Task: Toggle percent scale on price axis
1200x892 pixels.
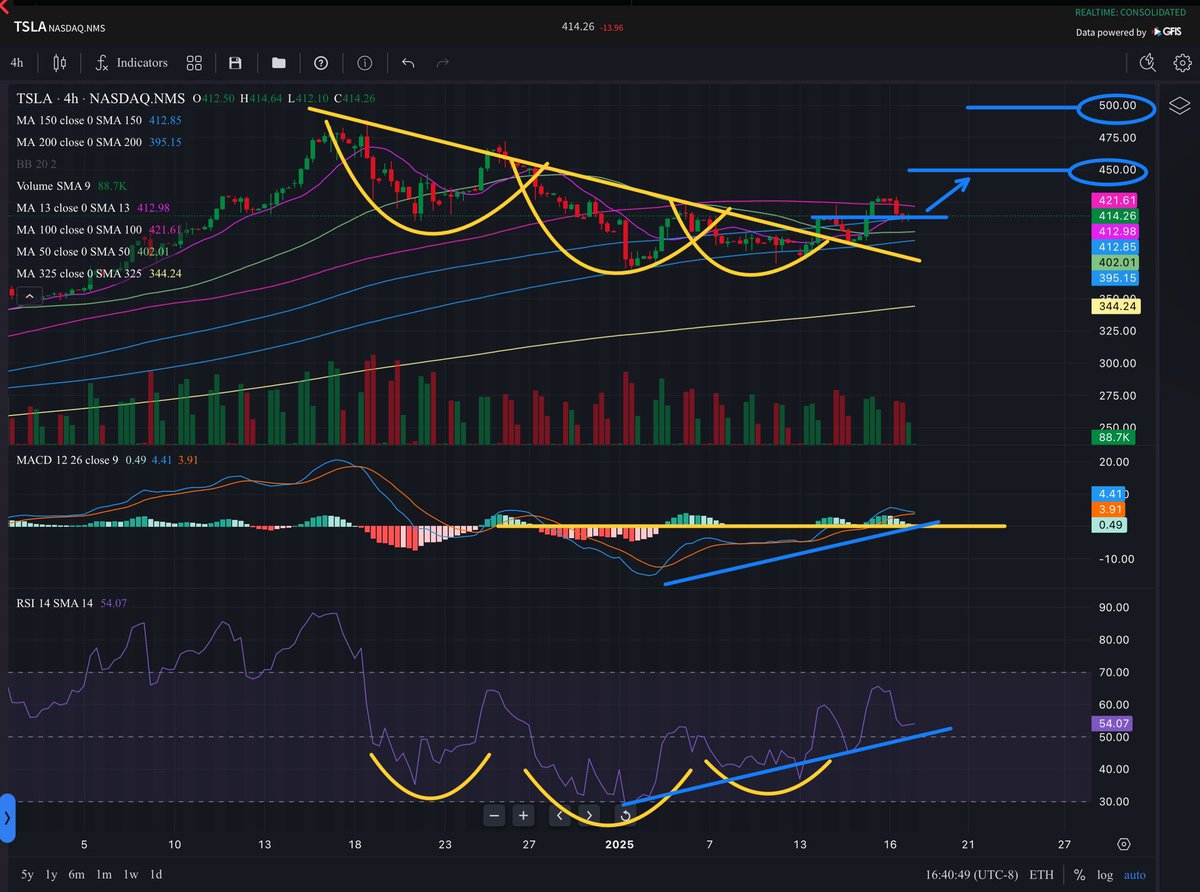Action: coord(1079,874)
